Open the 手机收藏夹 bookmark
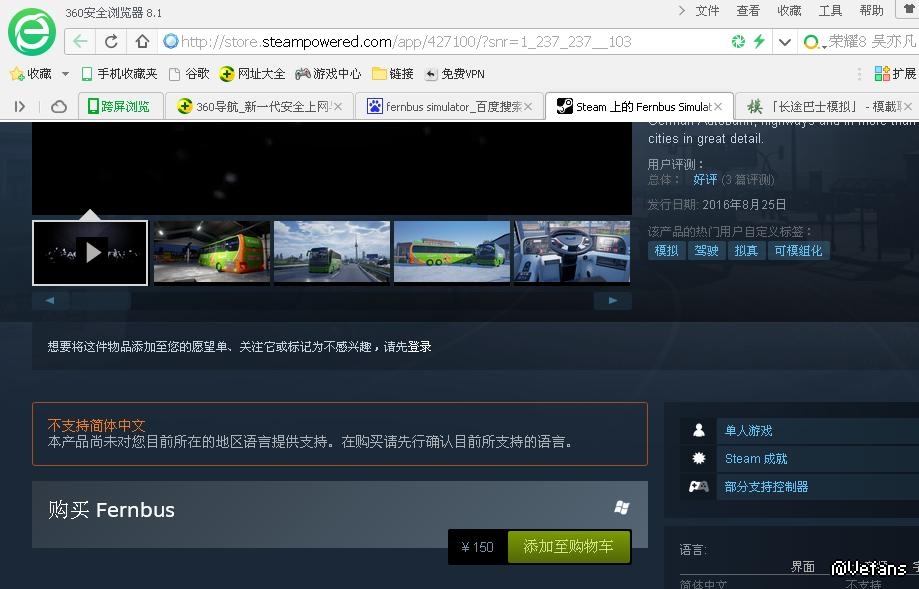The image size is (919, 589). [120, 74]
